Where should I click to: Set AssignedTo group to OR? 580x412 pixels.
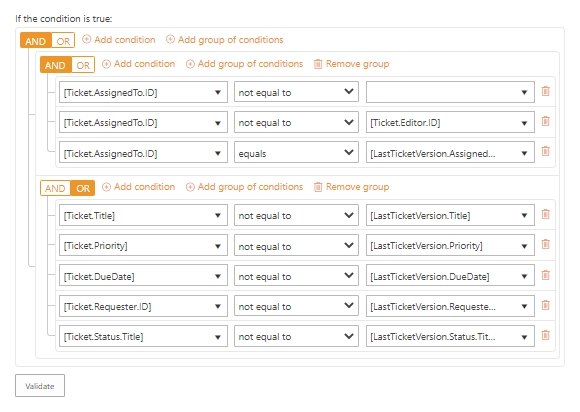83,65
